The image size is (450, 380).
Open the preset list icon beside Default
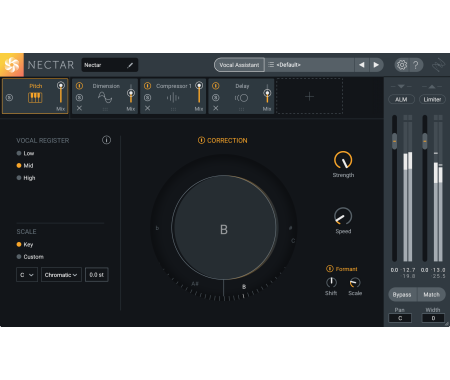pos(271,65)
